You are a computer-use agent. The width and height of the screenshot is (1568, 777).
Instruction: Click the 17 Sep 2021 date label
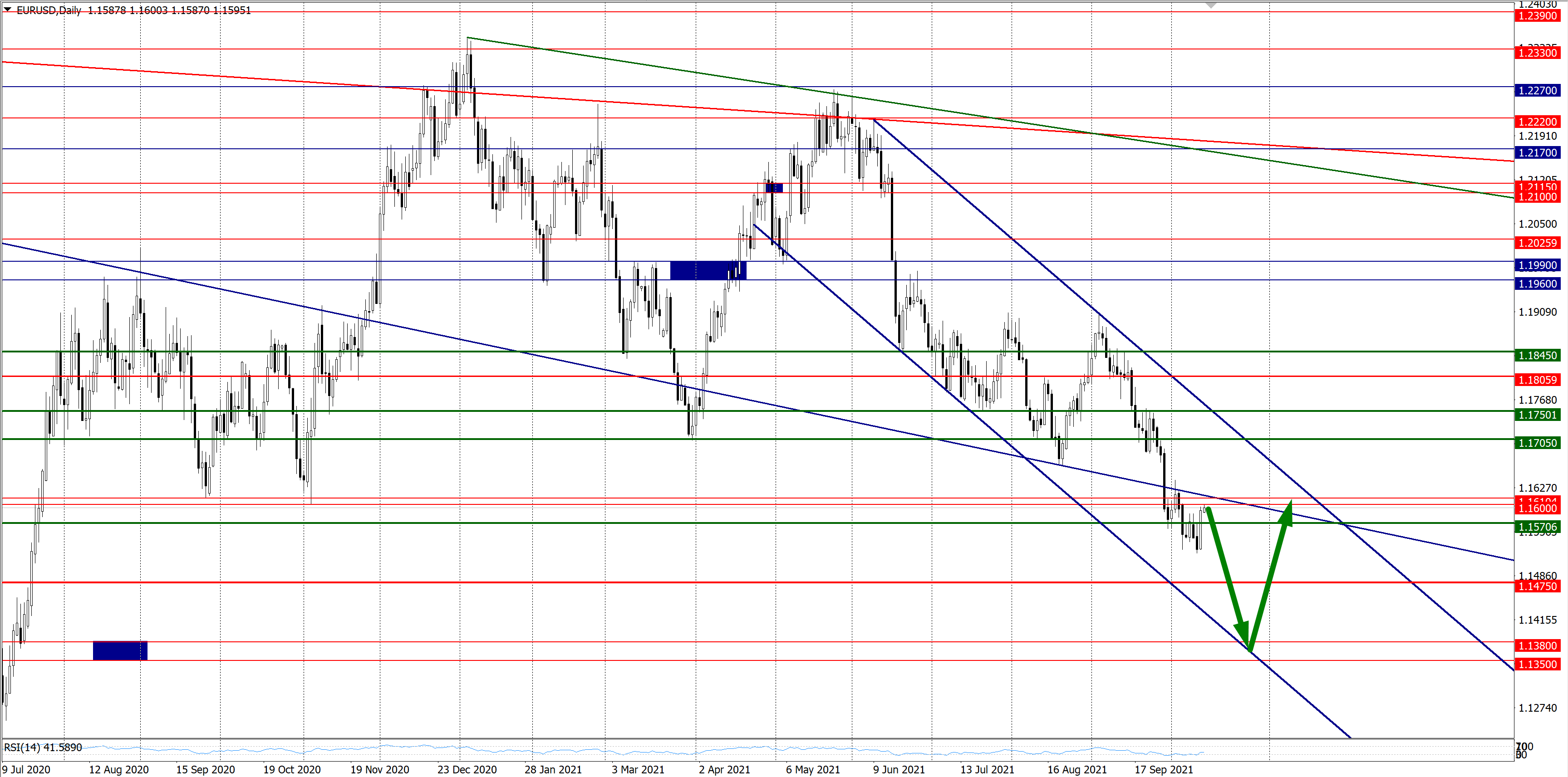pyautogui.click(x=1163, y=770)
